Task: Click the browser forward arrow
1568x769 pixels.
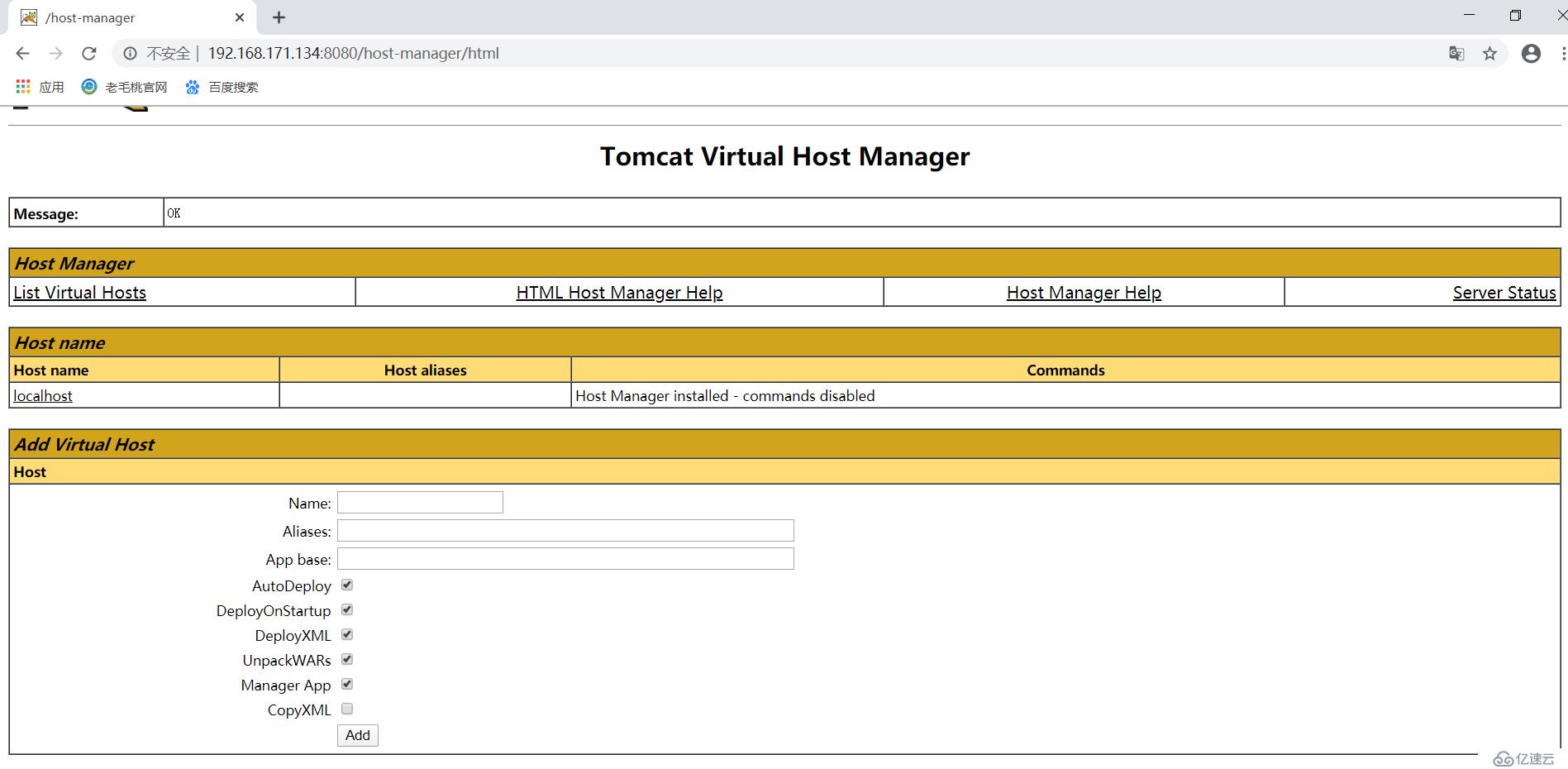Action: click(55, 53)
